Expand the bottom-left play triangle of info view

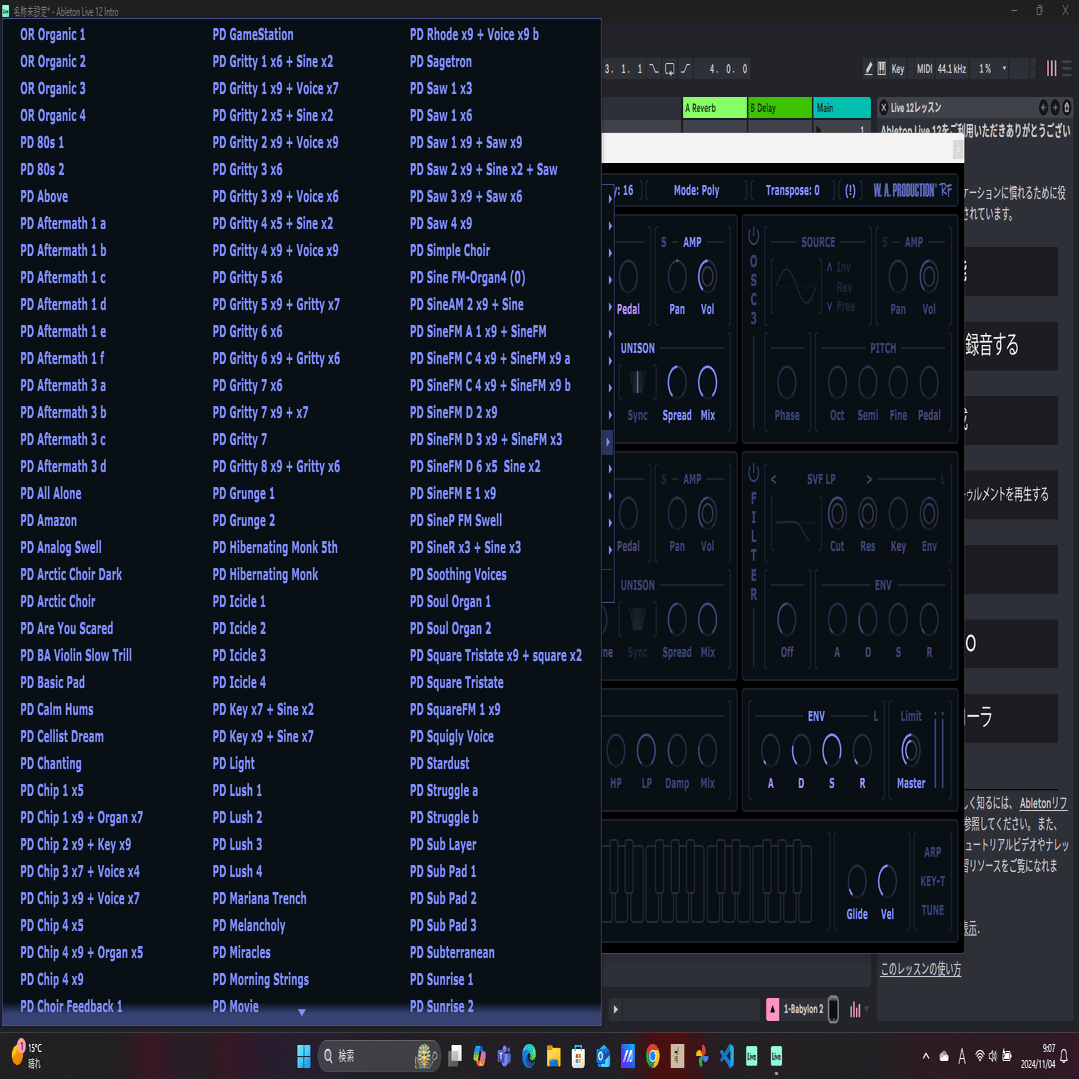coord(615,1009)
